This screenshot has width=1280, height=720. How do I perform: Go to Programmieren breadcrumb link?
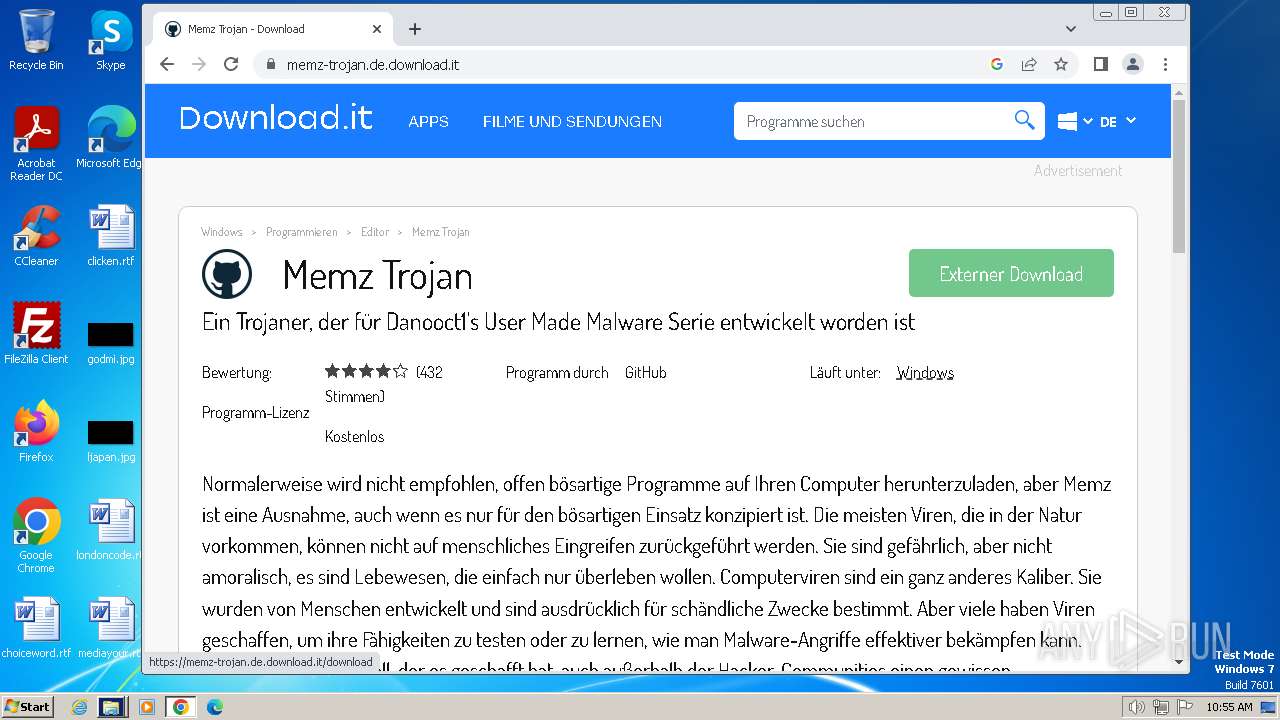point(302,231)
